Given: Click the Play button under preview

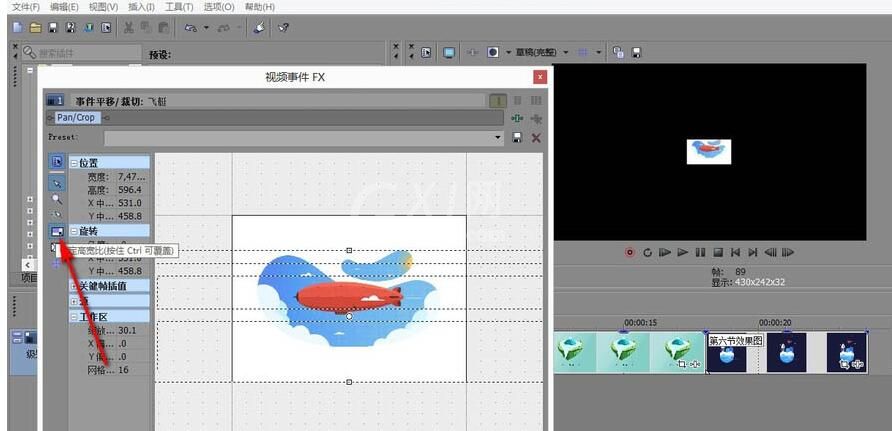Looking at the screenshot, I should (683, 252).
